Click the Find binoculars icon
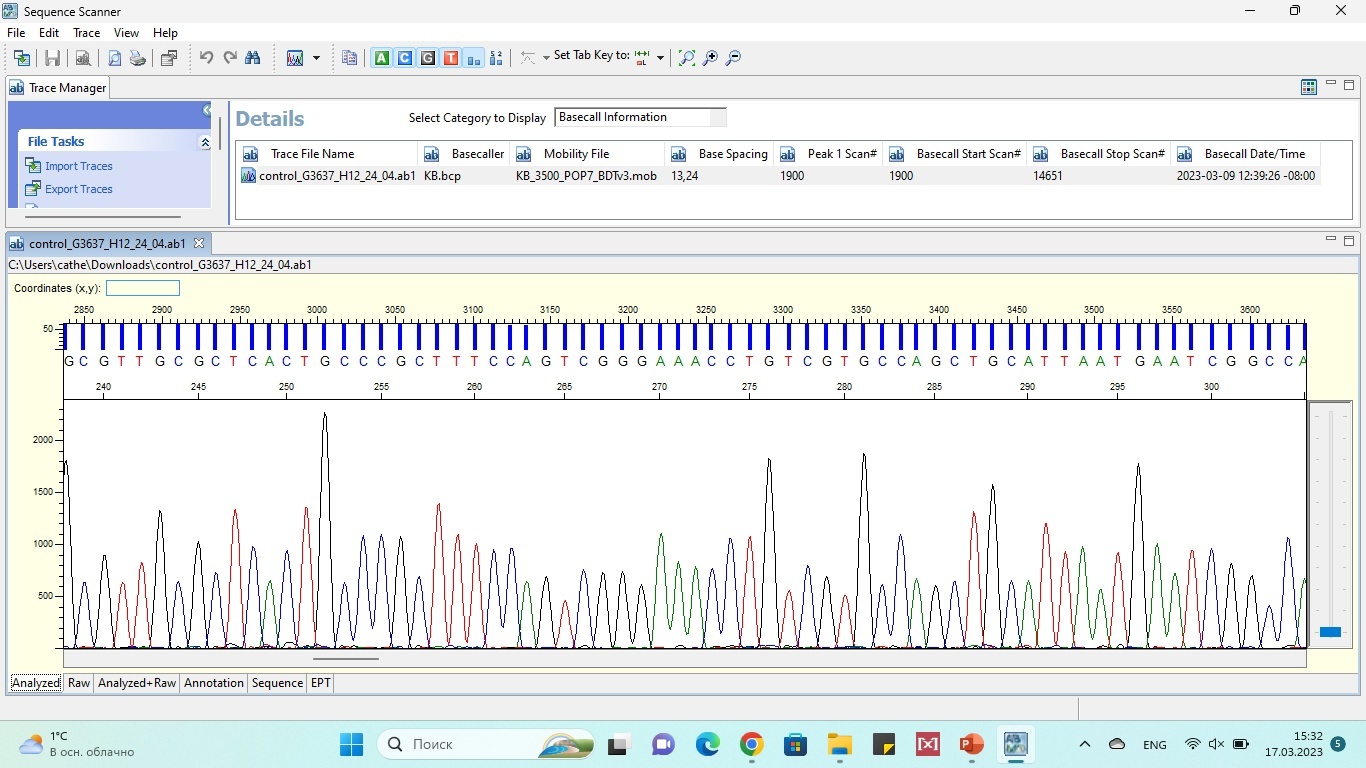Viewport: 1366px width, 768px height. (x=253, y=58)
